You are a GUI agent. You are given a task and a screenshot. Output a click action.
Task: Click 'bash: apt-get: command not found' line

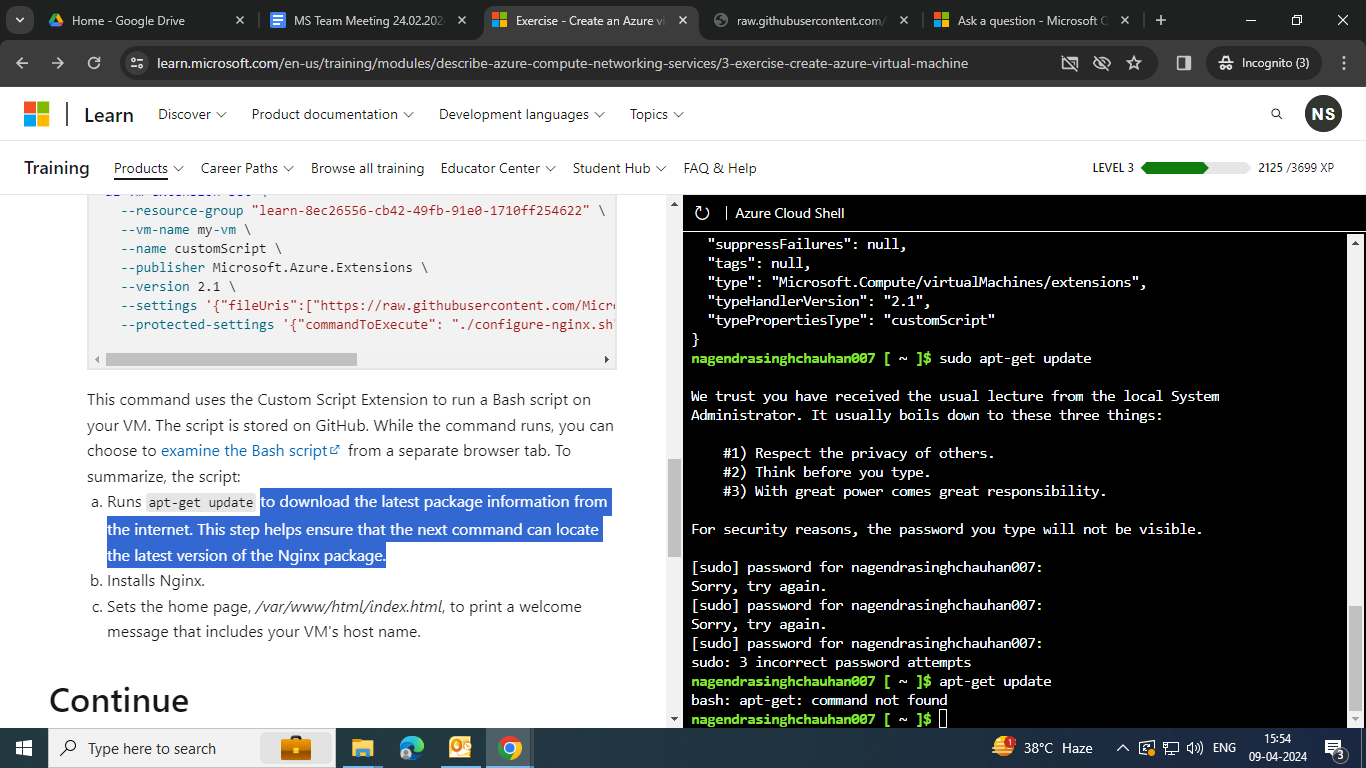[x=819, y=700]
